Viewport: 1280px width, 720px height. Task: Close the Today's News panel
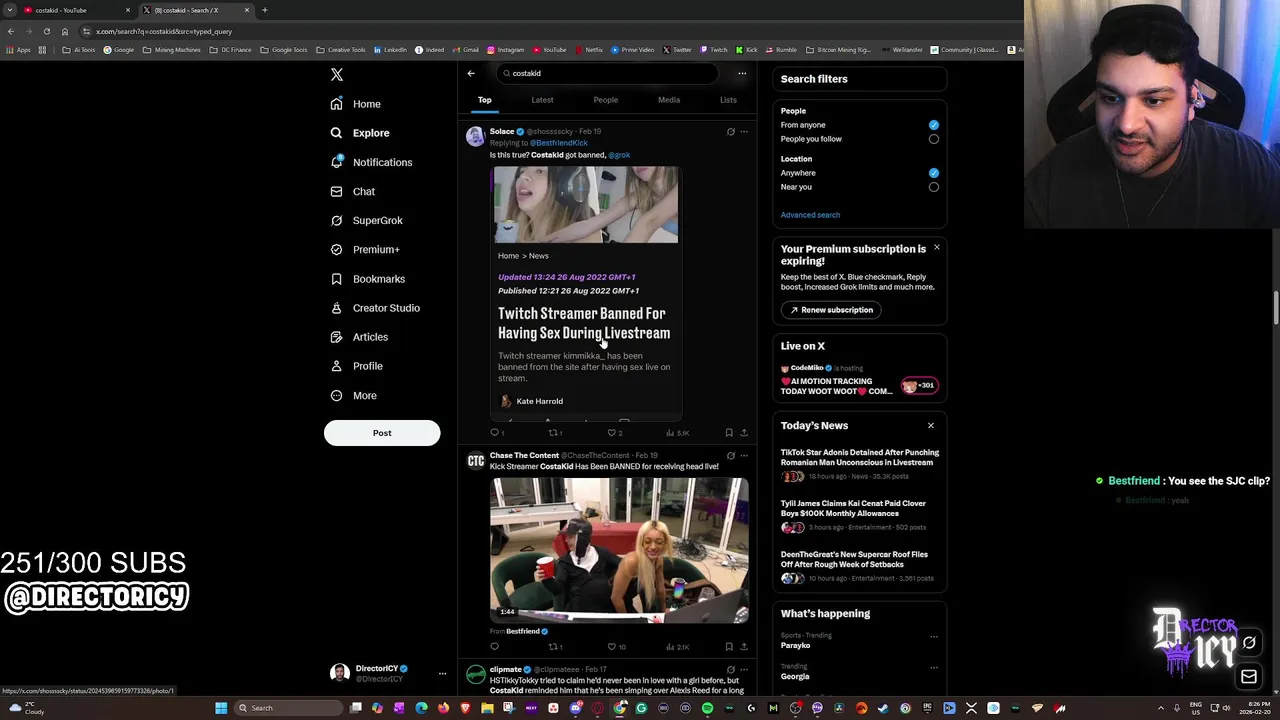pos(930,426)
